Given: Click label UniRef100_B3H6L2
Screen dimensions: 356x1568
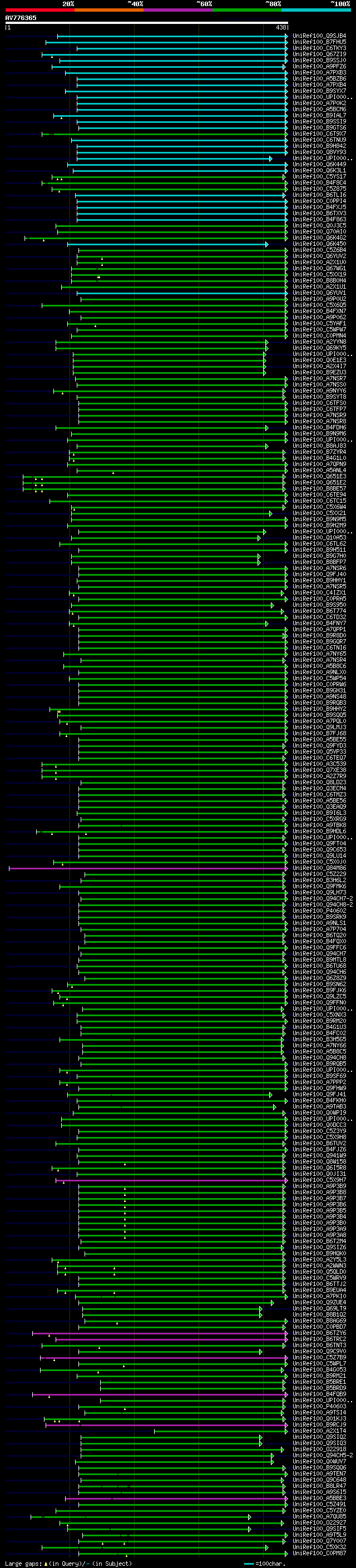Looking at the screenshot, I should point(319,880).
